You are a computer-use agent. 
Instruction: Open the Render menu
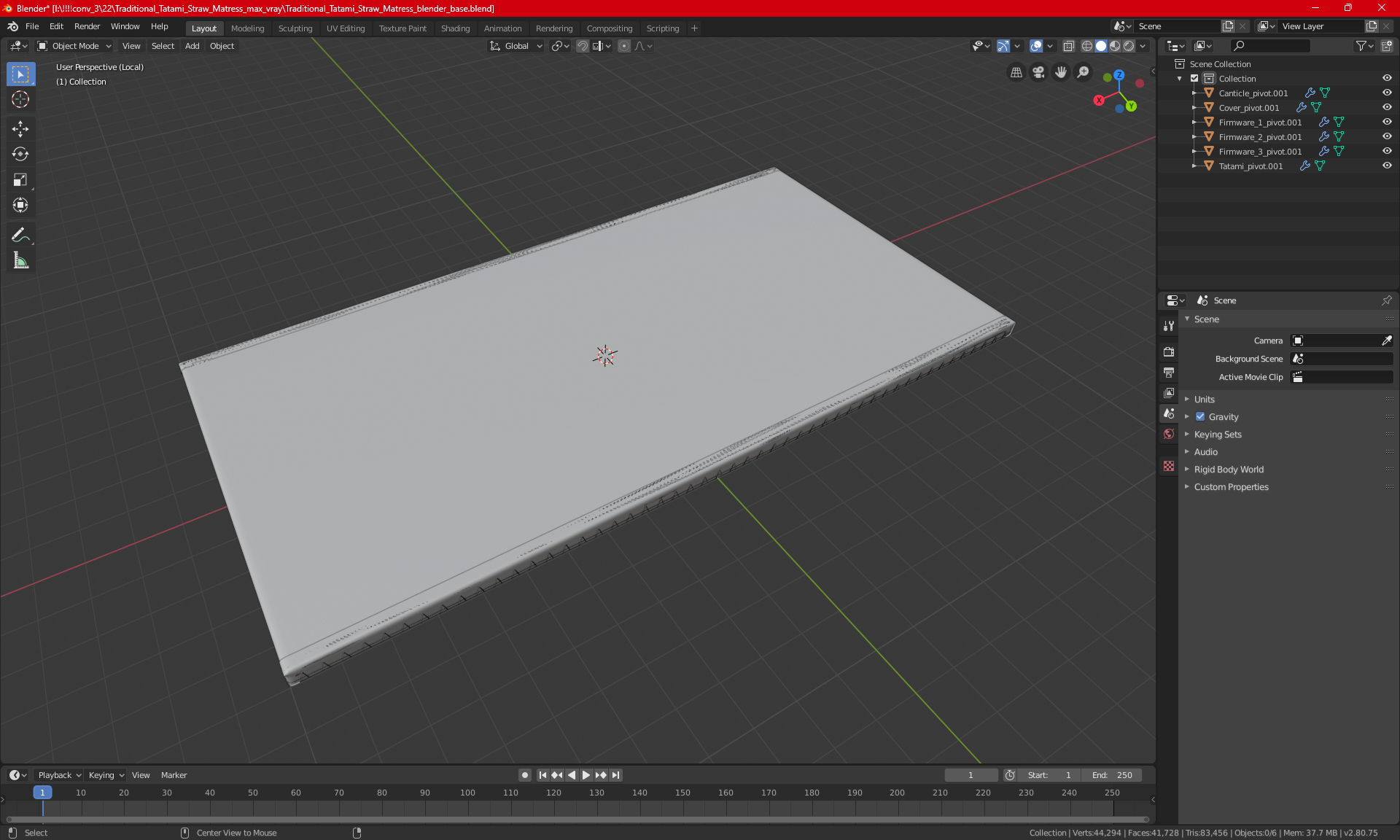click(x=87, y=26)
